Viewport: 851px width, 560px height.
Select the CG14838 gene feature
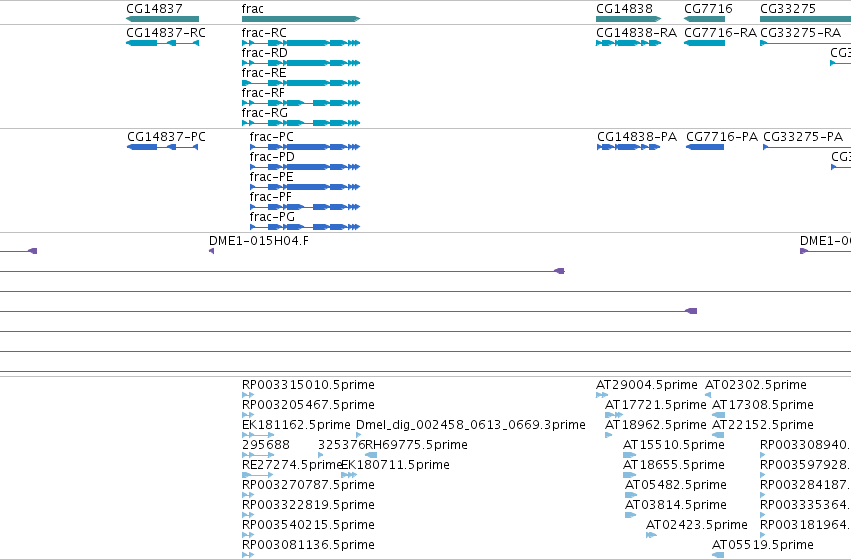click(x=628, y=19)
